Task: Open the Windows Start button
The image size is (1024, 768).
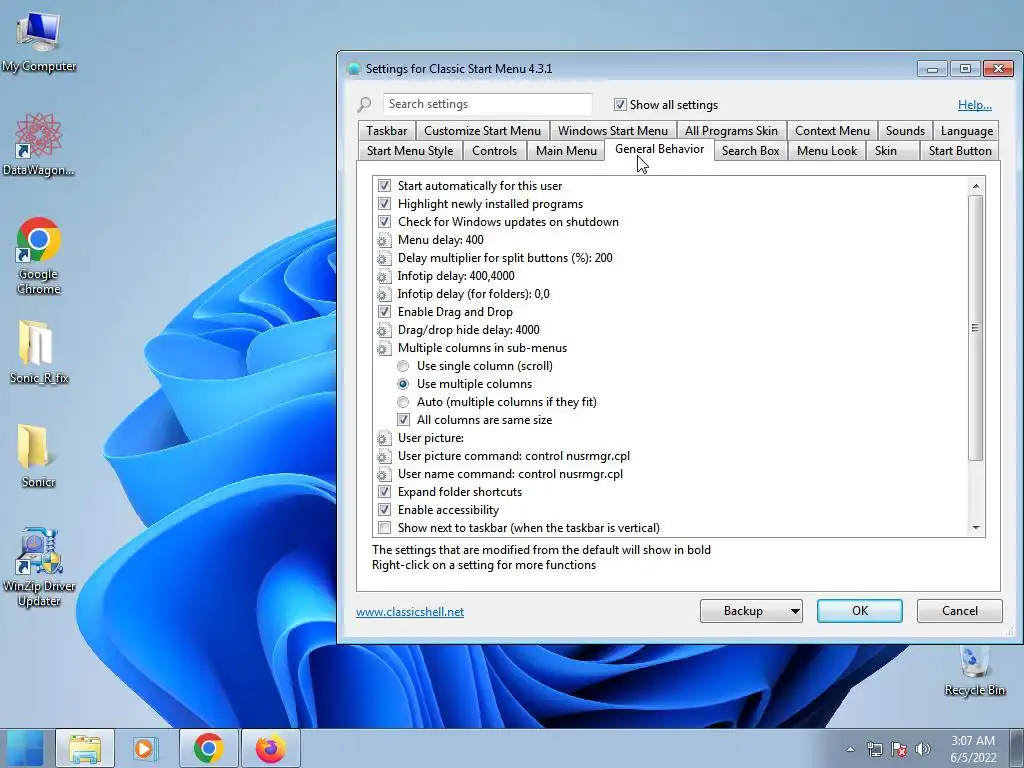Action: (24, 748)
